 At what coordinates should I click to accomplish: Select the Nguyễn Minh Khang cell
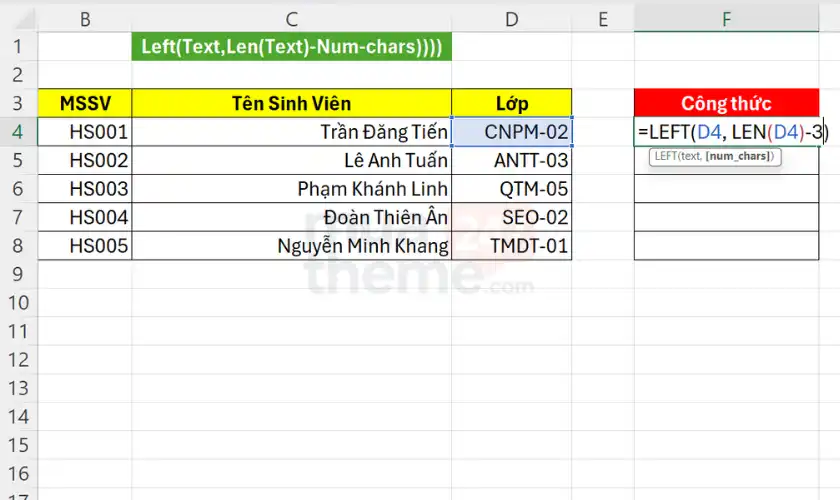pyautogui.click(x=291, y=245)
